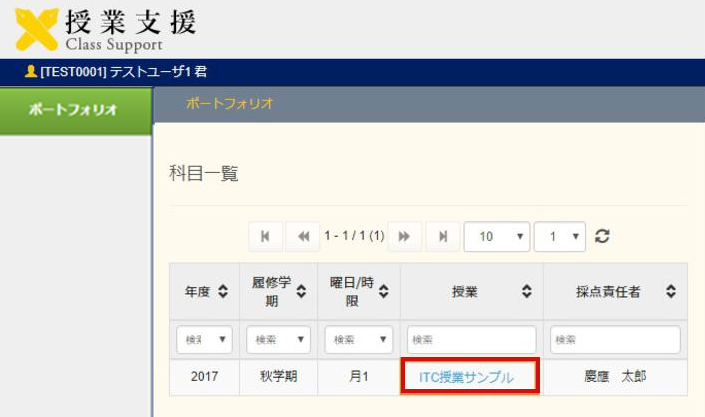Click the next page pagination icon
Screen dimensions: 705x417
coord(404,237)
